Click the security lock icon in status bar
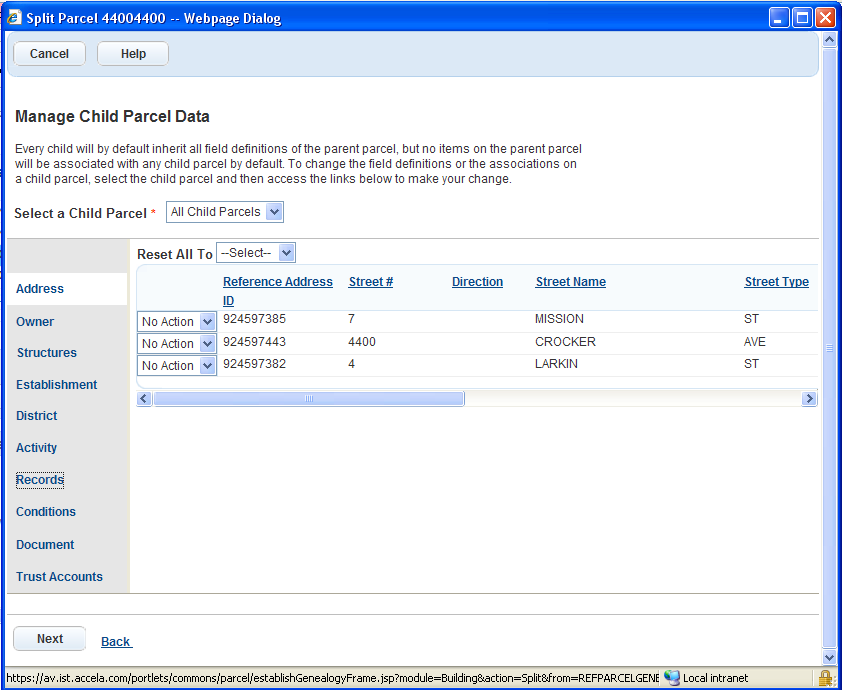This screenshot has height=690, width=842. 825,678
